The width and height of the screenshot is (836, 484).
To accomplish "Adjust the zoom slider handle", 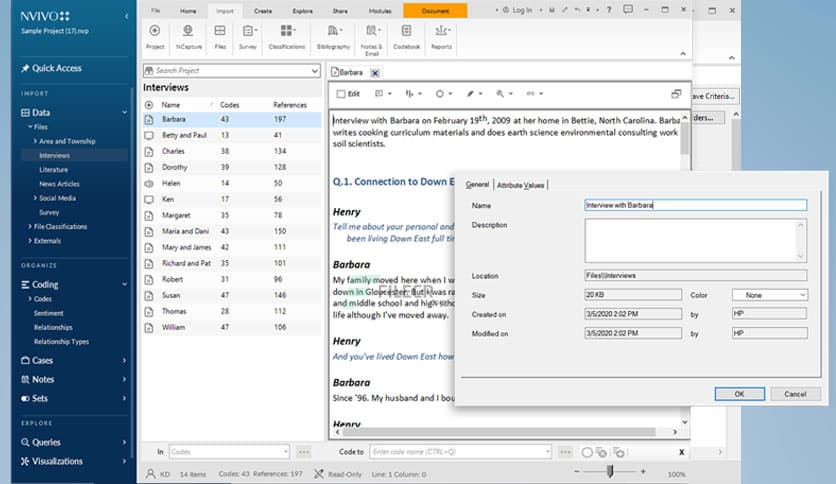I will point(610,471).
